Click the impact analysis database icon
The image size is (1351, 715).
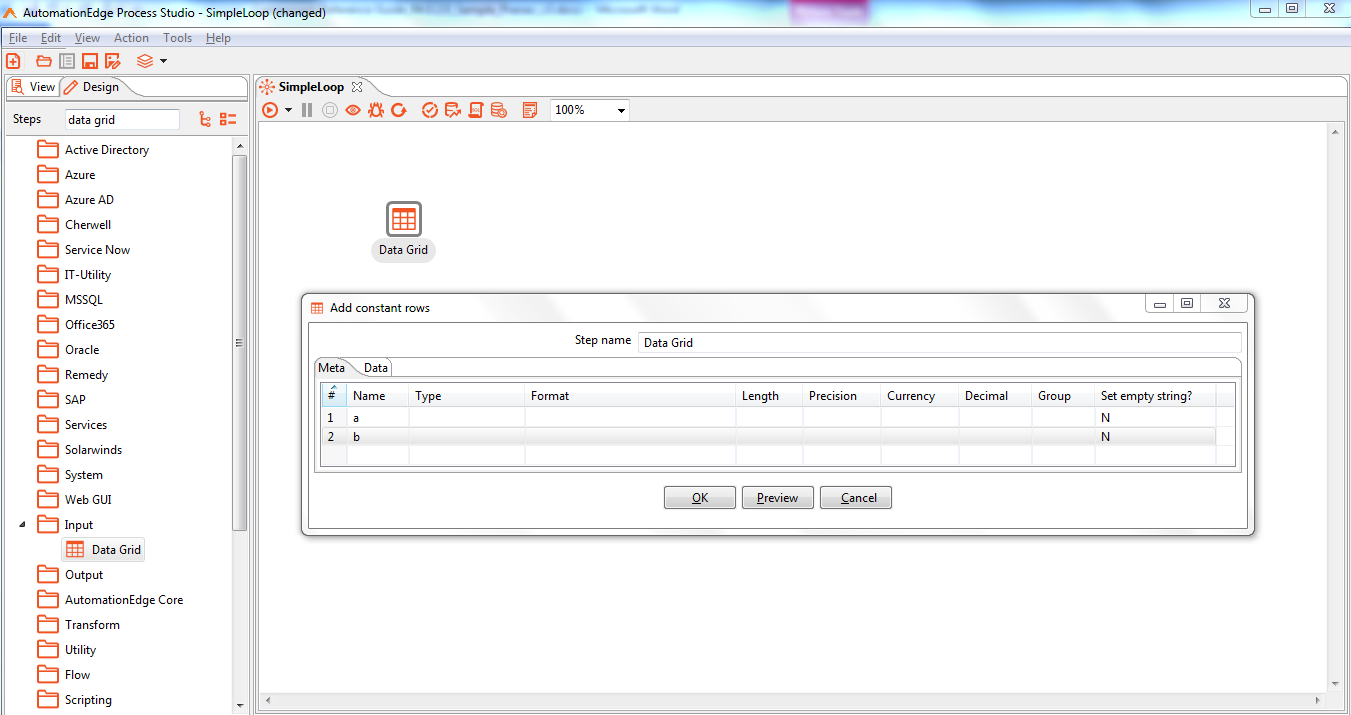[x=452, y=110]
